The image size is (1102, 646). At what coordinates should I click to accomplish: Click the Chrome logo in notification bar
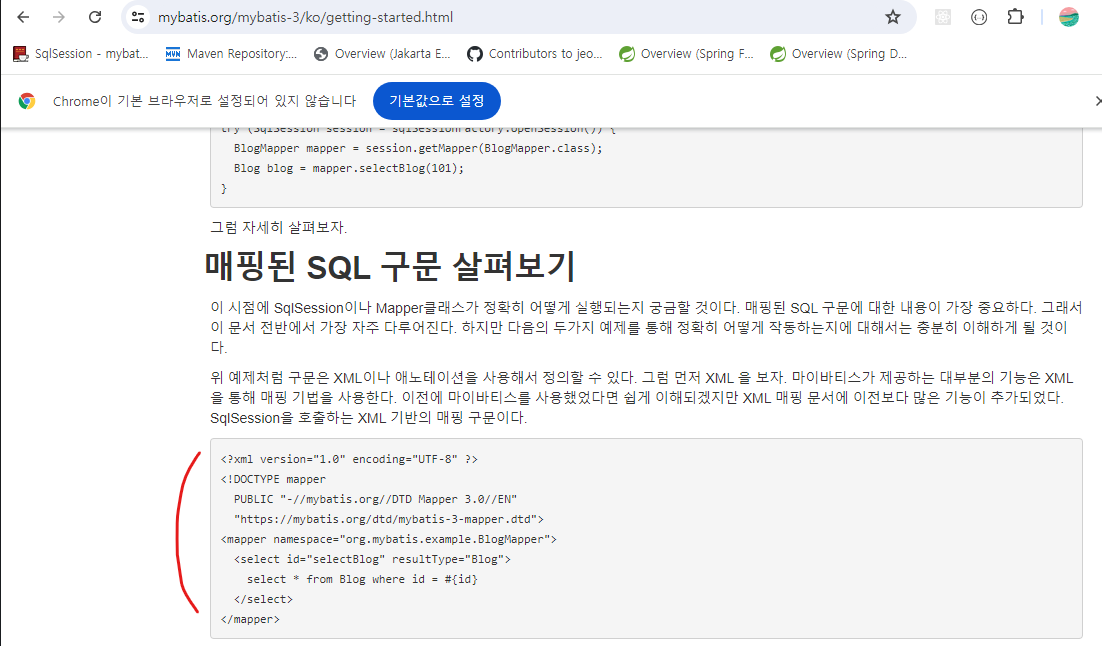tap(27, 101)
